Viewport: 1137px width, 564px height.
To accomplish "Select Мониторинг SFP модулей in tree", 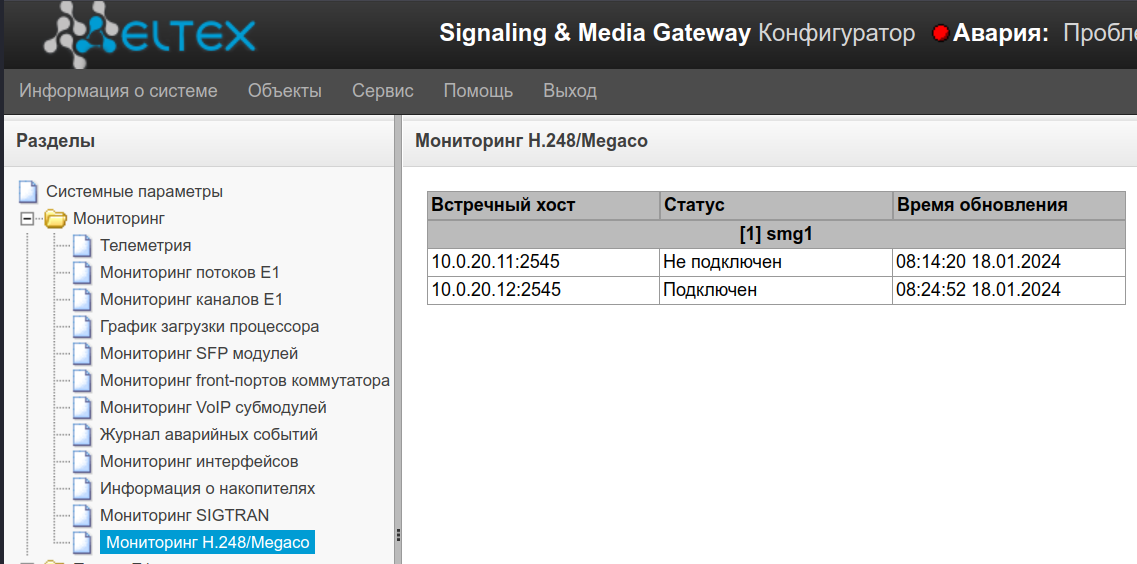I will (198, 353).
